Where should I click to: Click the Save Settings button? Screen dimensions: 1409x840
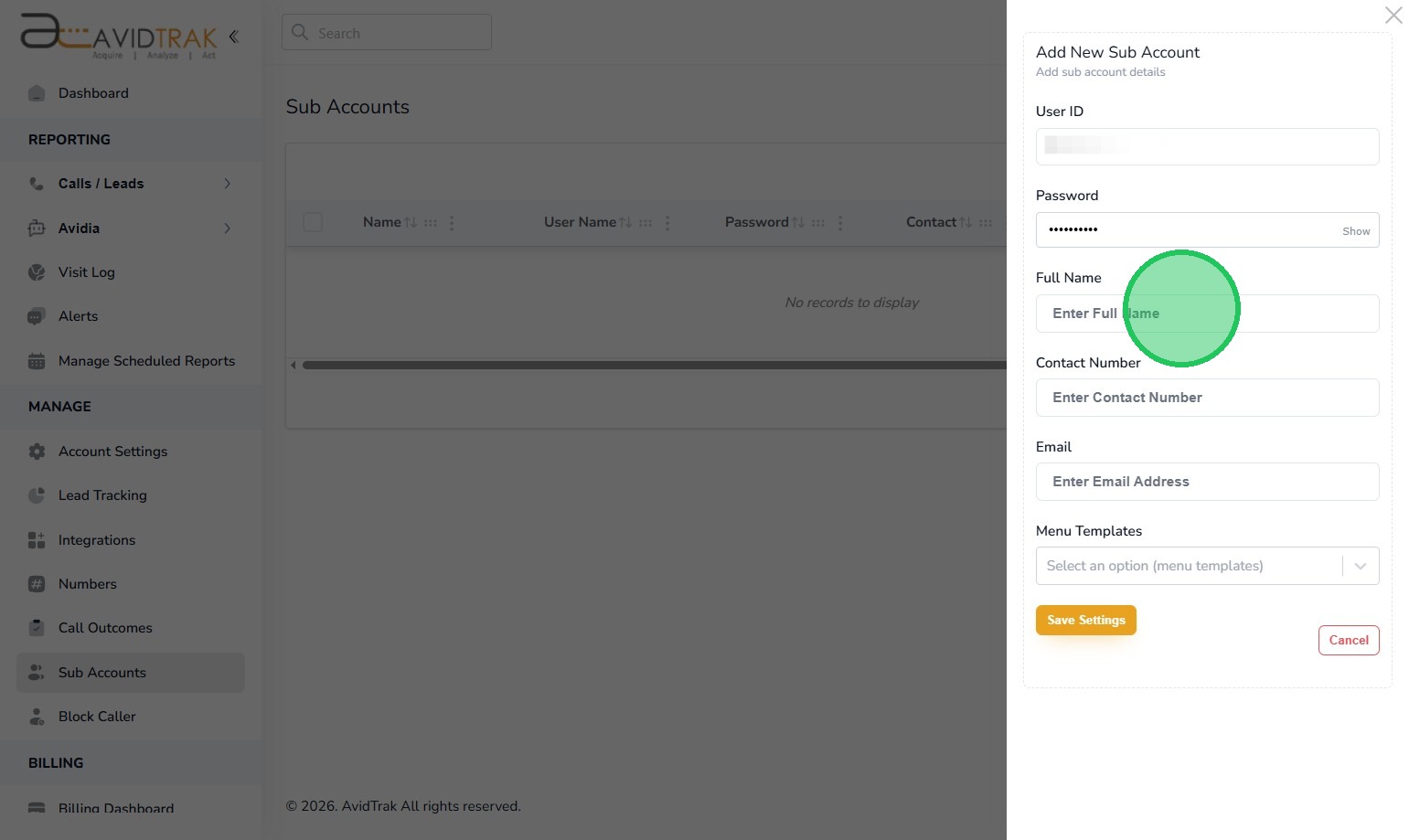tap(1086, 620)
